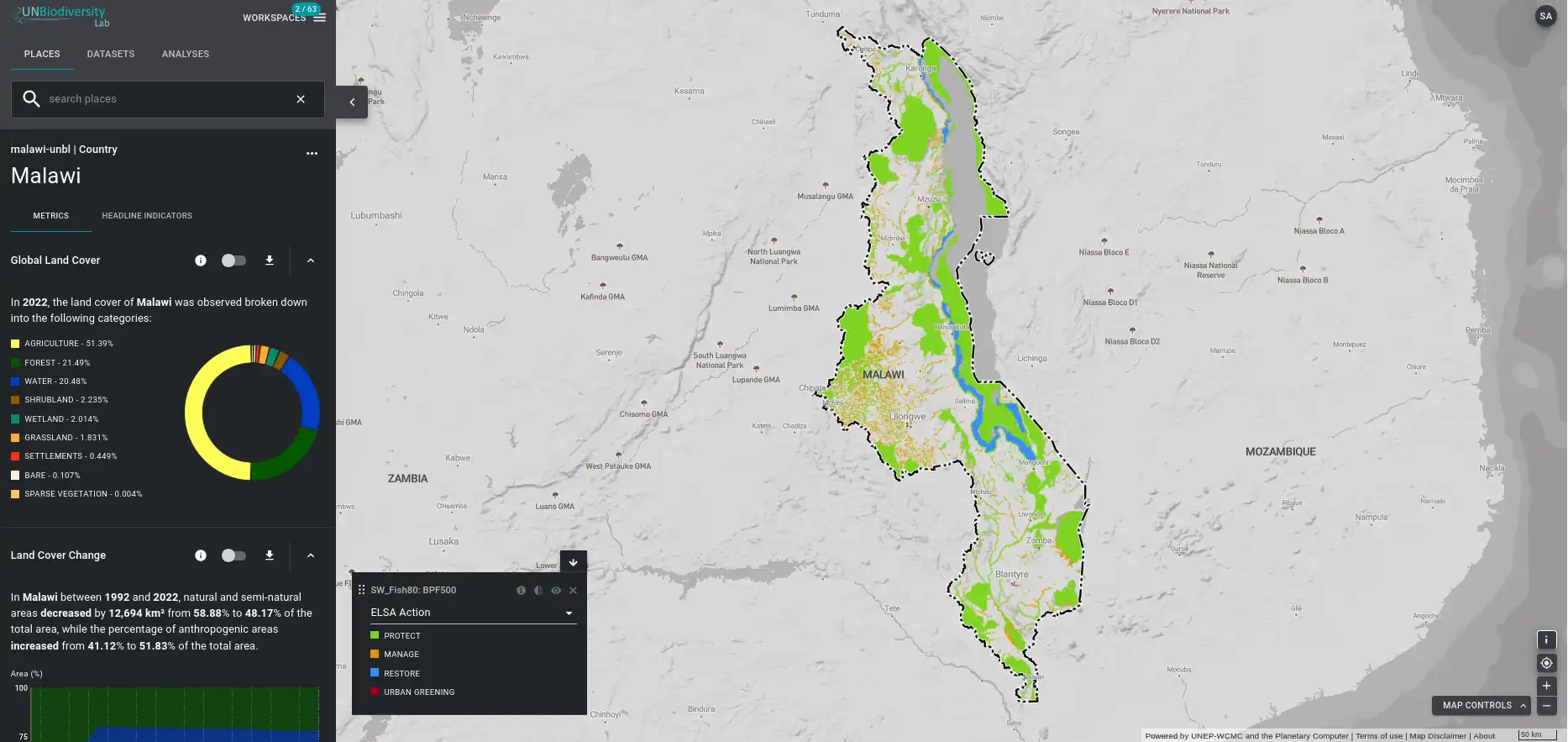Click the yellow agriculture donut chart segment
This screenshot has width=1568, height=742.
tap(195, 412)
